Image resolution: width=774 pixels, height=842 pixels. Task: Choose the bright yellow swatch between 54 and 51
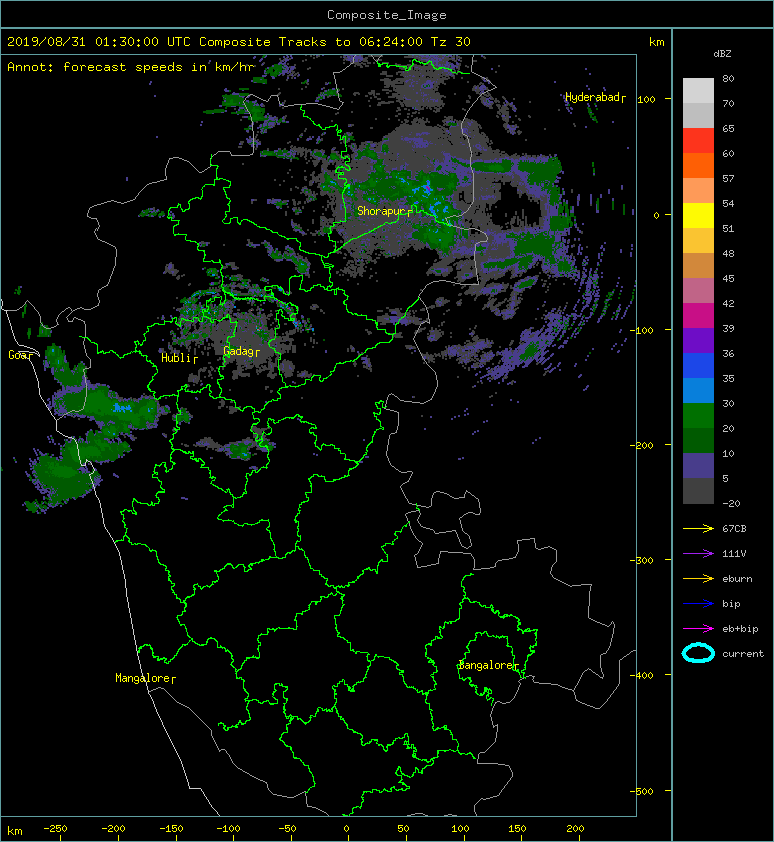698,215
